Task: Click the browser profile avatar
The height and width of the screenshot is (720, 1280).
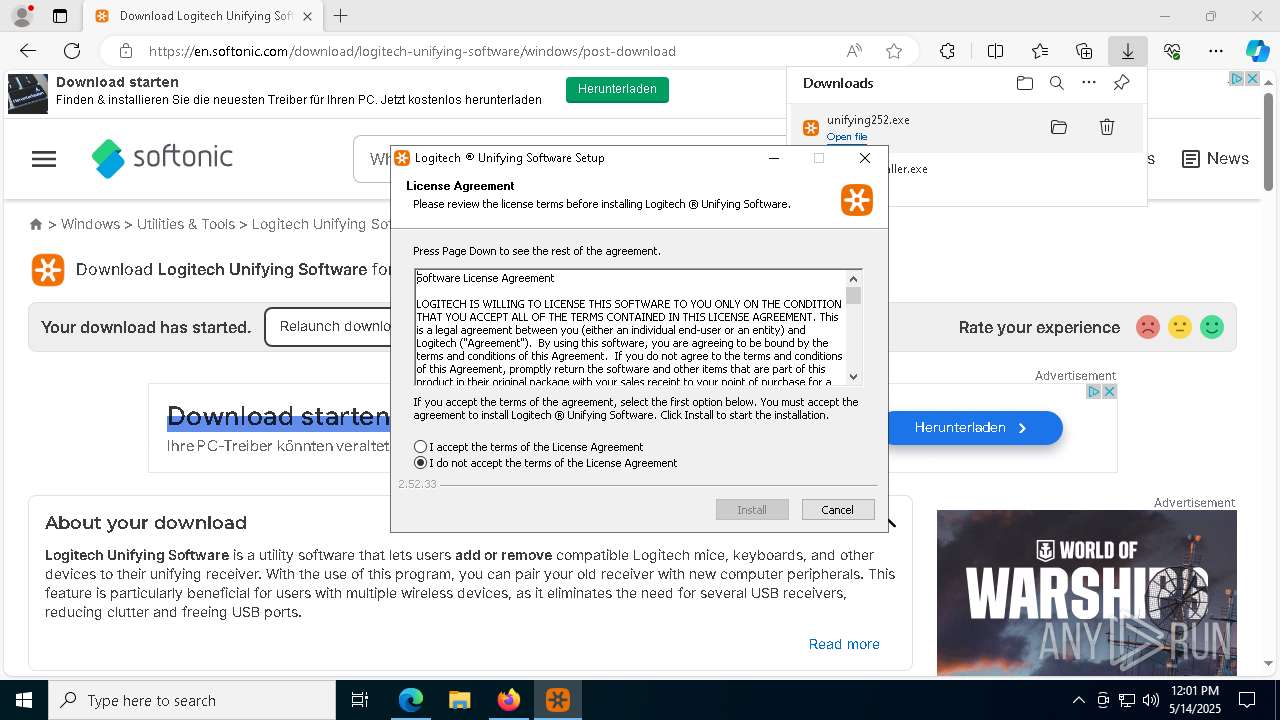Action: (22, 16)
